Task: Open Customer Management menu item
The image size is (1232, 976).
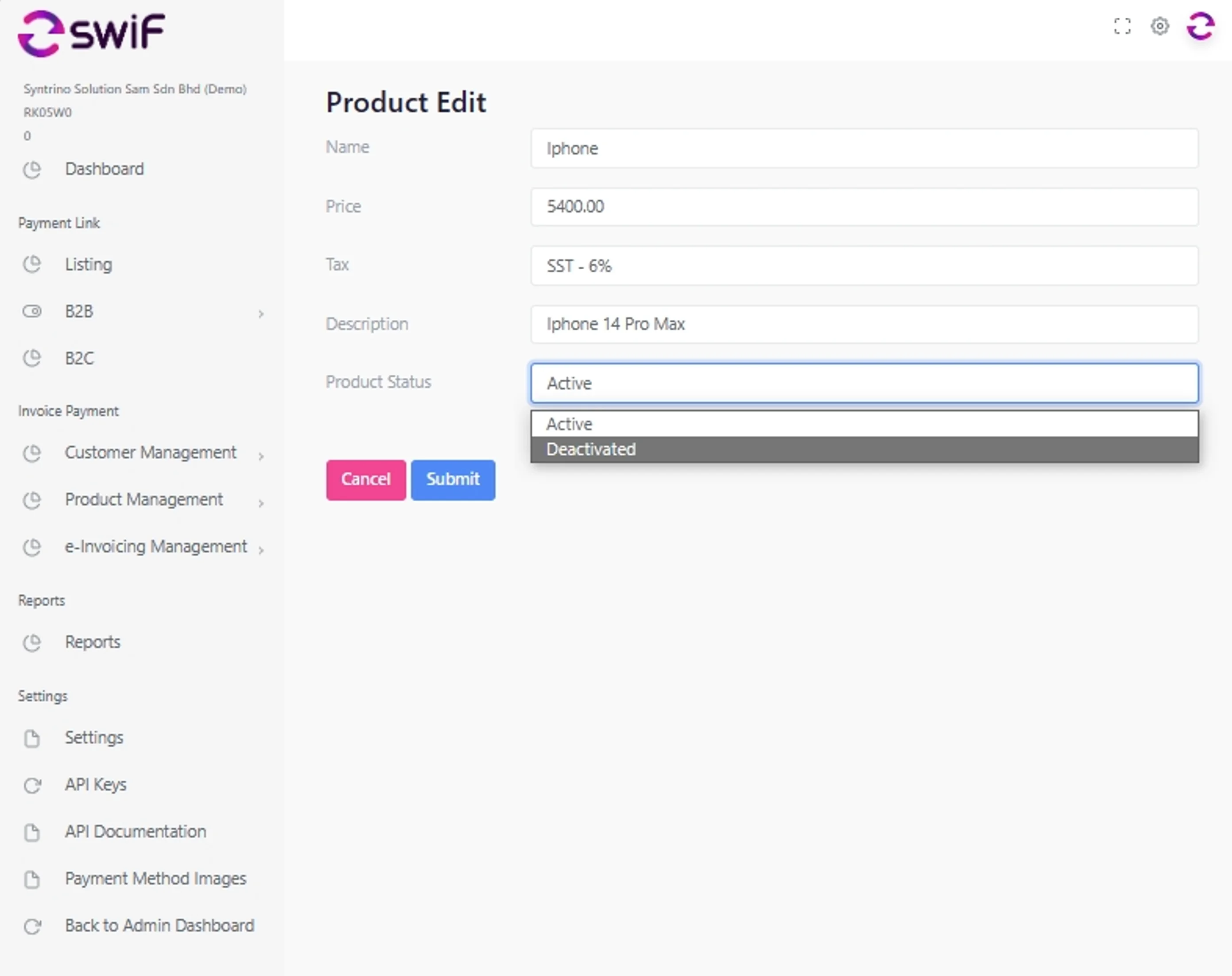Action: pyautogui.click(x=150, y=453)
